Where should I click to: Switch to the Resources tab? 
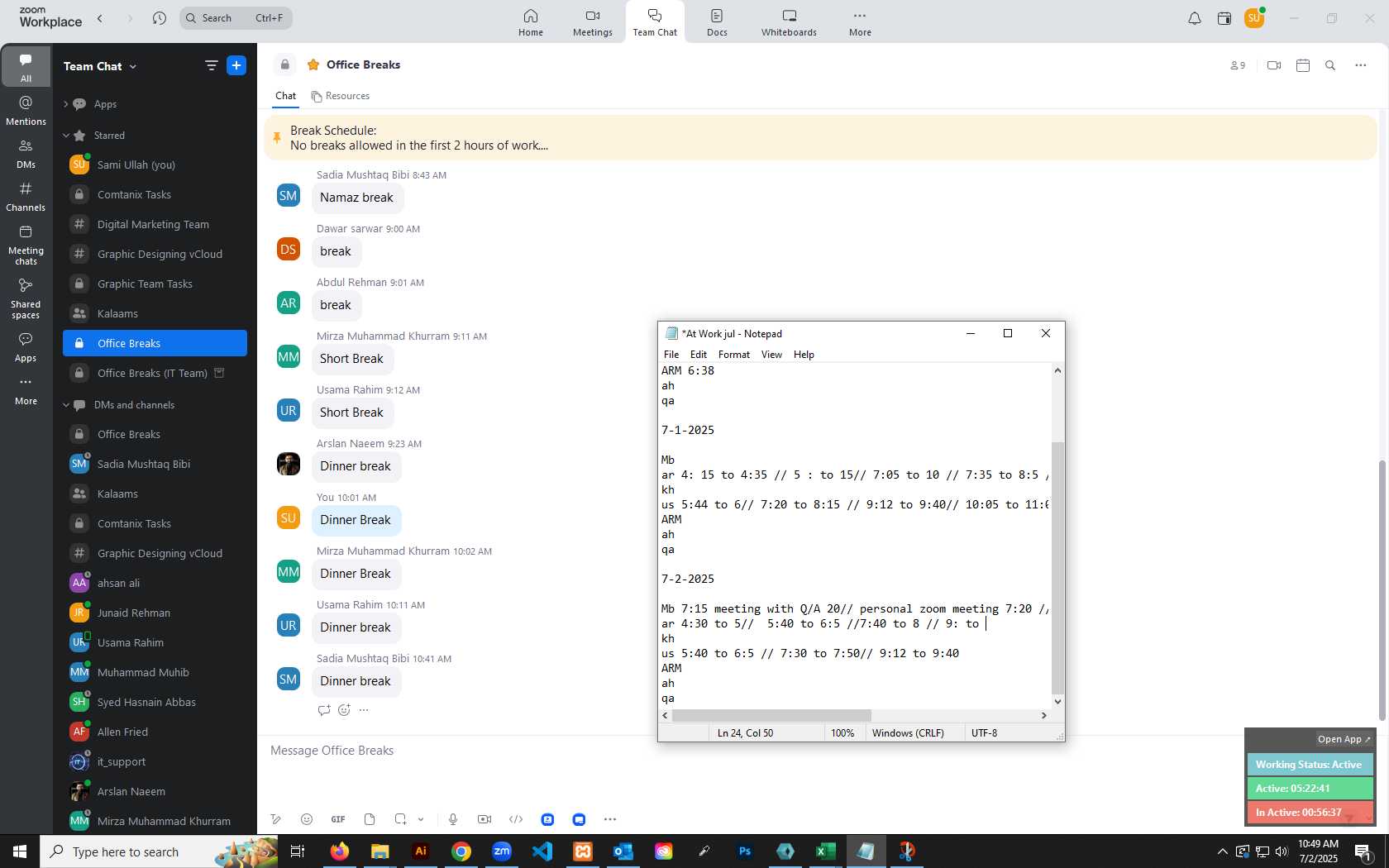coord(340,96)
